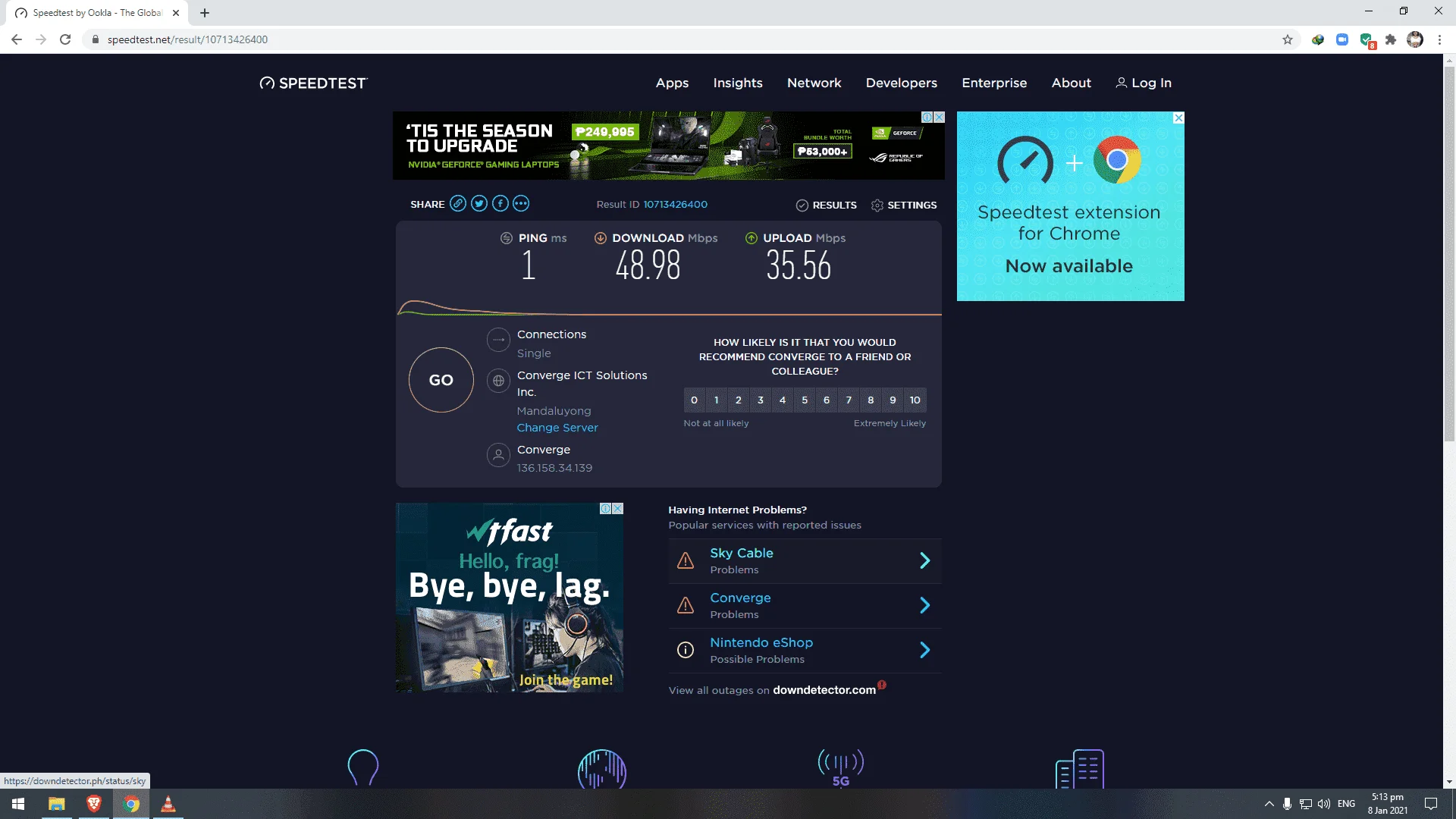Viewport: 1456px width, 819px height.
Task: Visit downdetector.com link
Action: coord(824,690)
